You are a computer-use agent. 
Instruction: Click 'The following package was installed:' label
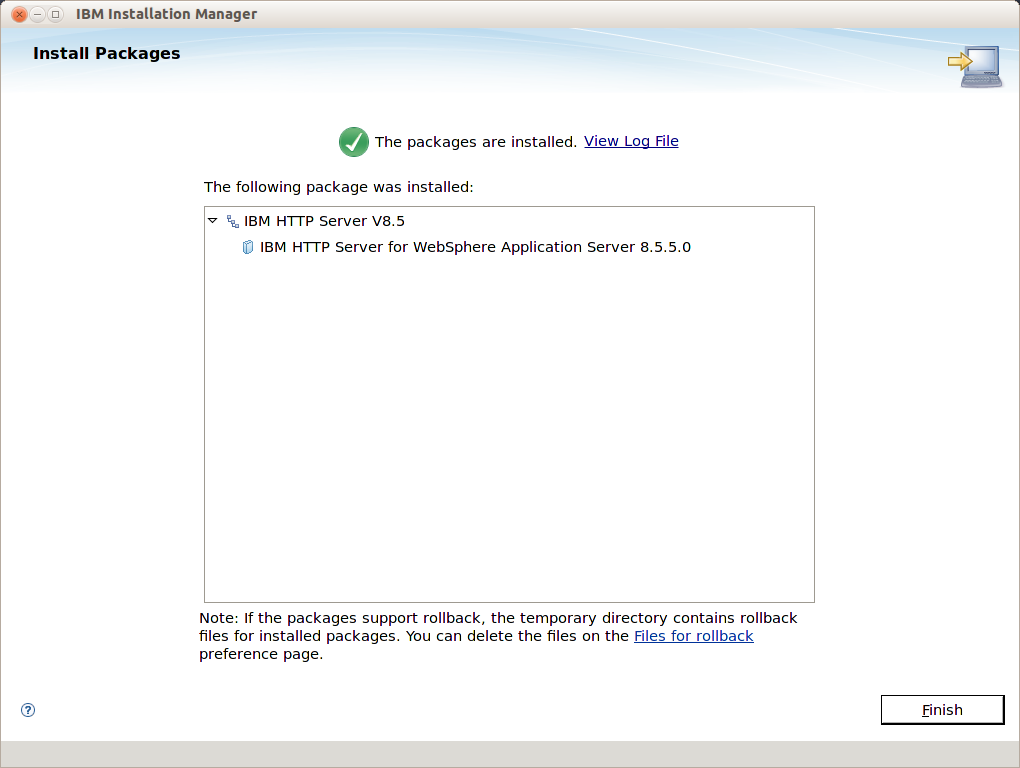[338, 187]
